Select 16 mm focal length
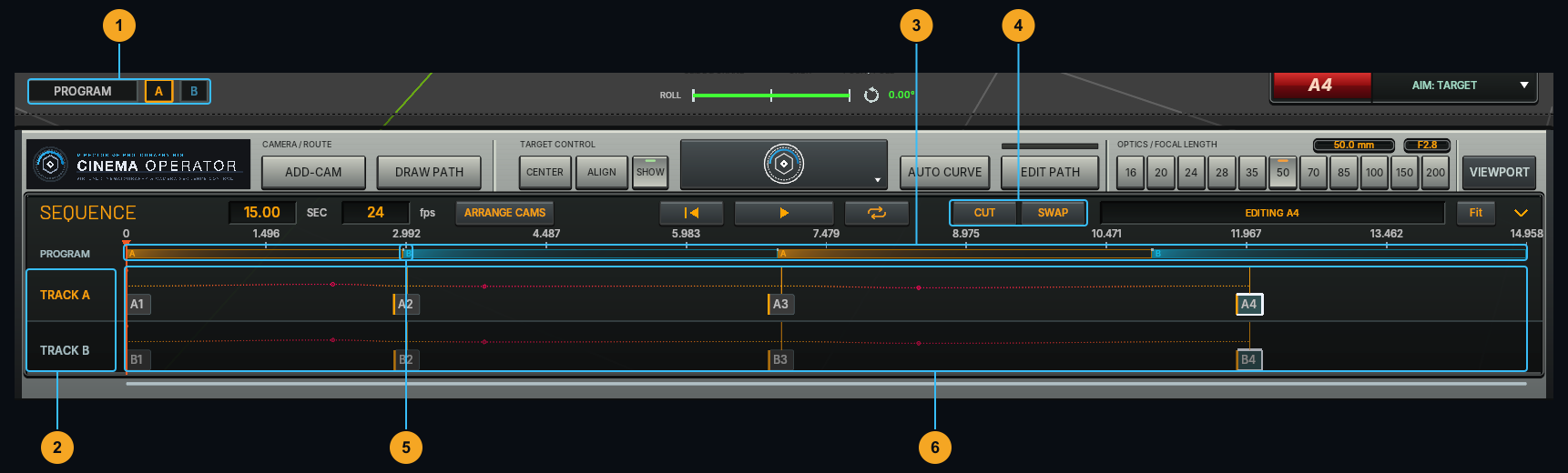The height and width of the screenshot is (473, 1568). pyautogui.click(x=1130, y=172)
